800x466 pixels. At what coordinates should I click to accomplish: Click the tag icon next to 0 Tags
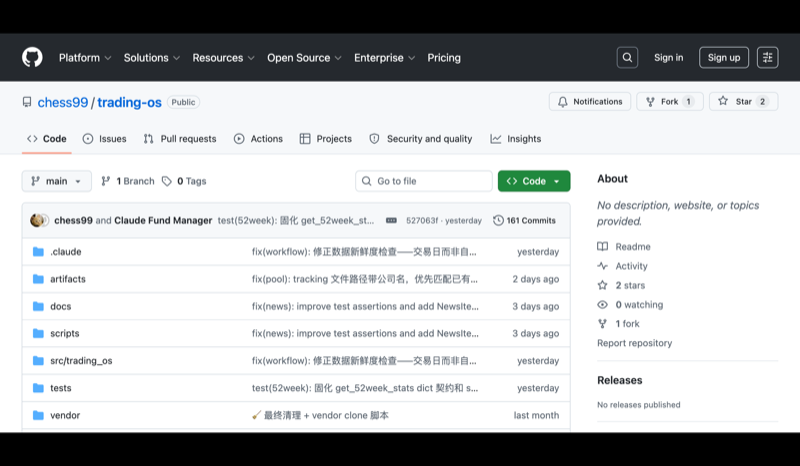coord(167,181)
